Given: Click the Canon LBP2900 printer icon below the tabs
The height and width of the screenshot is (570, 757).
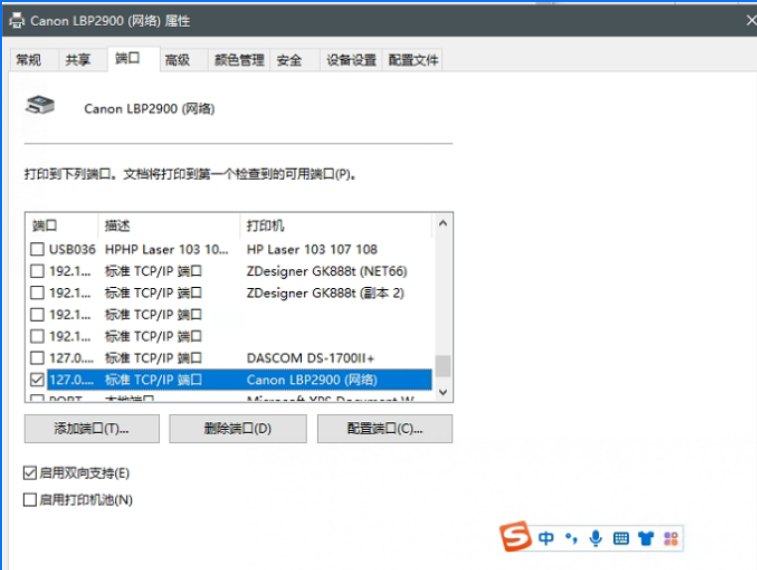Looking at the screenshot, I should click(x=40, y=105).
